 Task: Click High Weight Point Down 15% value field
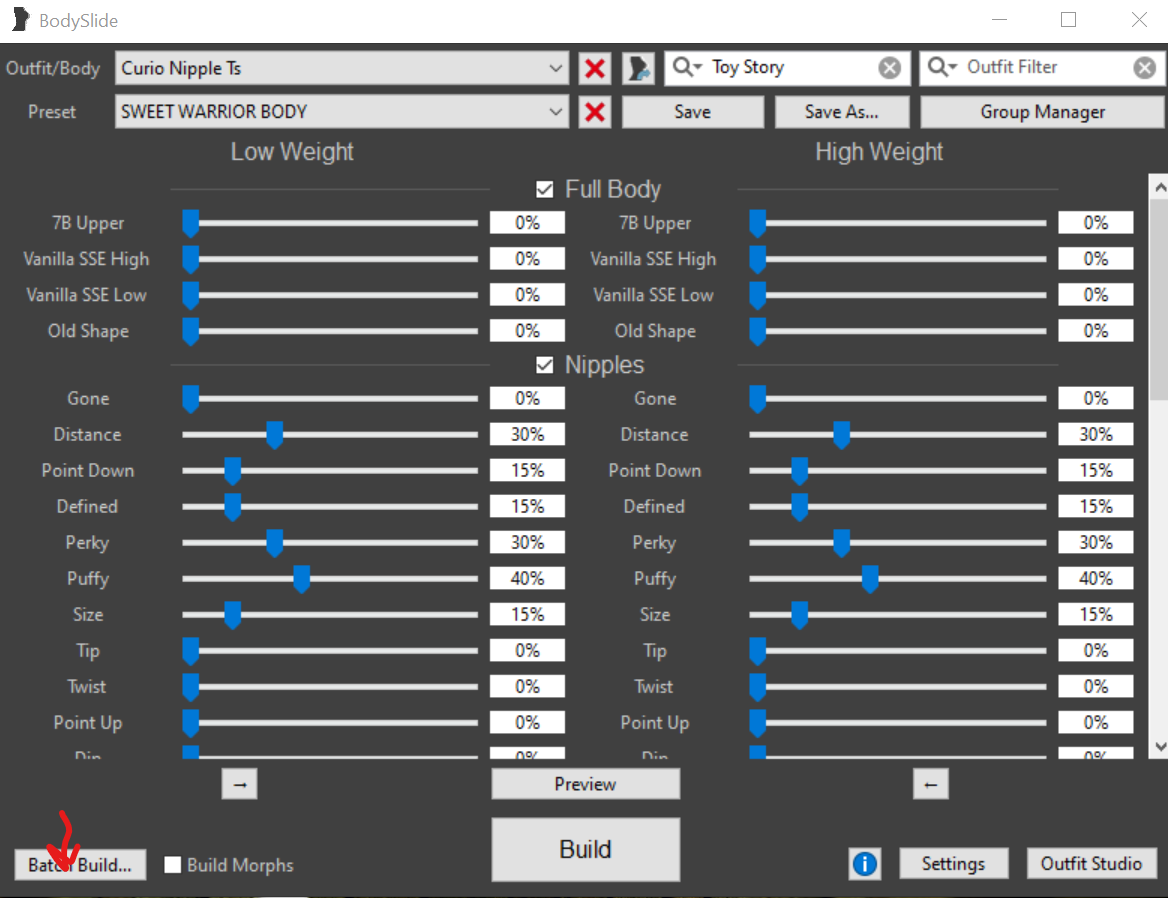(1096, 471)
